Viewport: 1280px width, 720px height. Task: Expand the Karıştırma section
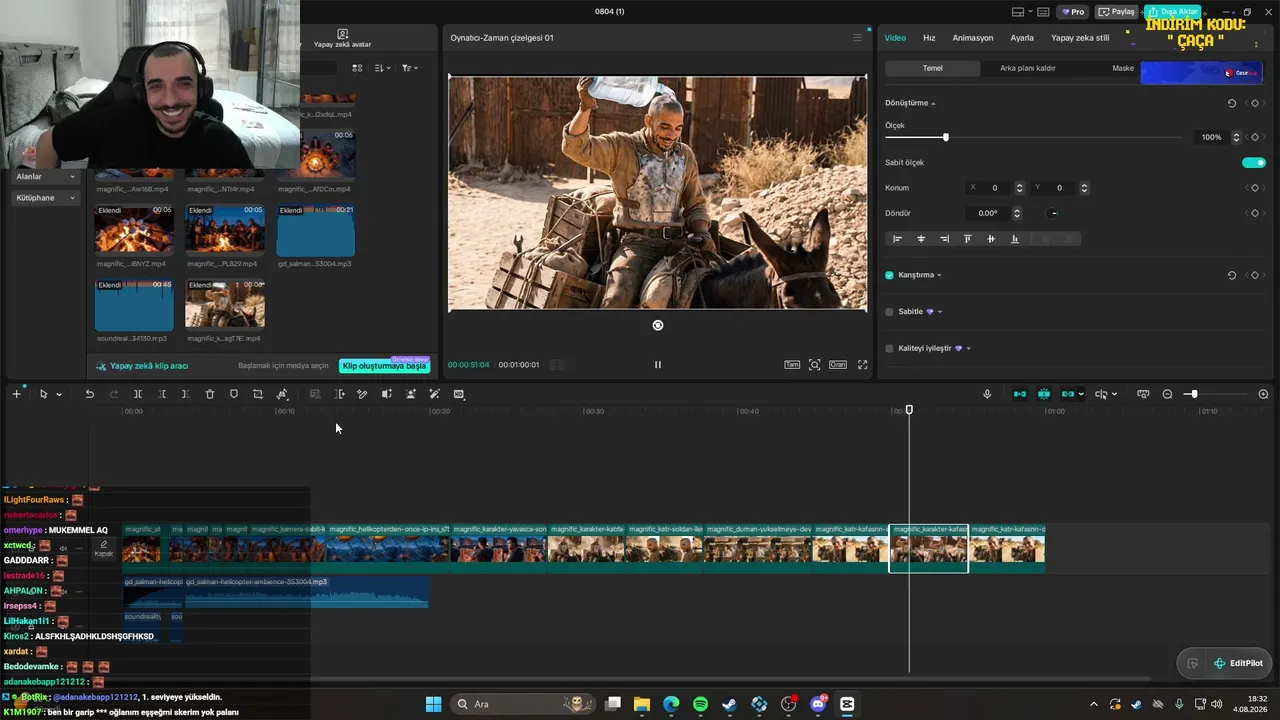tap(939, 275)
